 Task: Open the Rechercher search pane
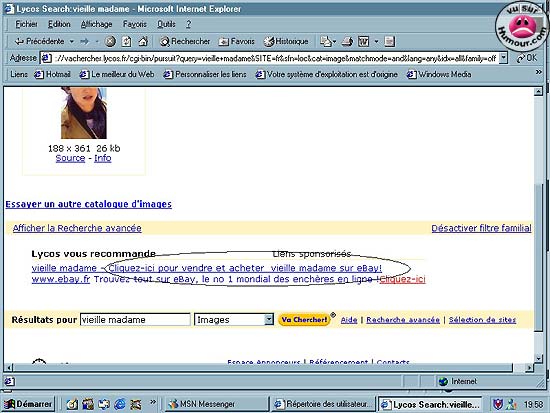(x=185, y=41)
